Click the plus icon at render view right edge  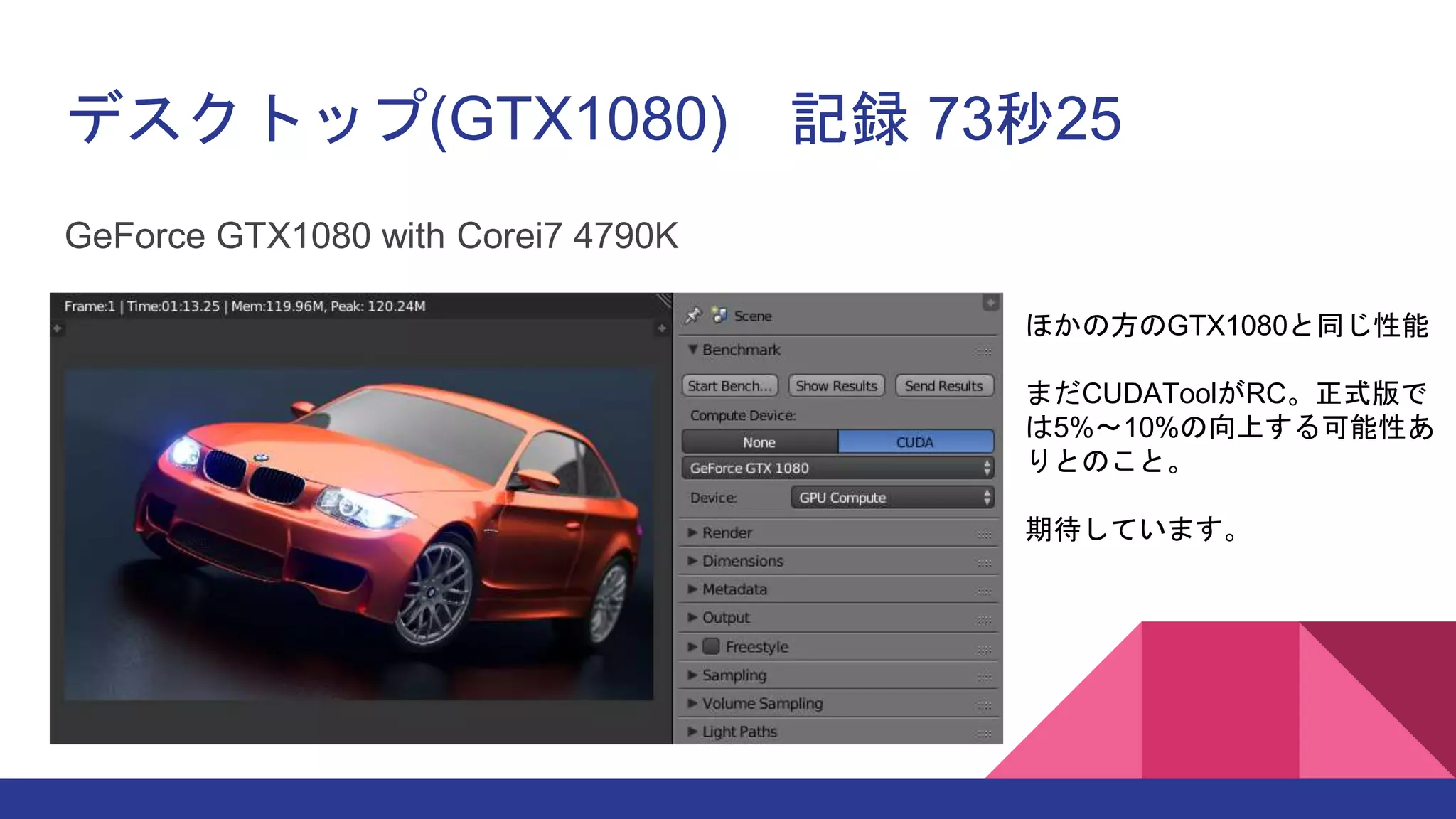pos(662,328)
